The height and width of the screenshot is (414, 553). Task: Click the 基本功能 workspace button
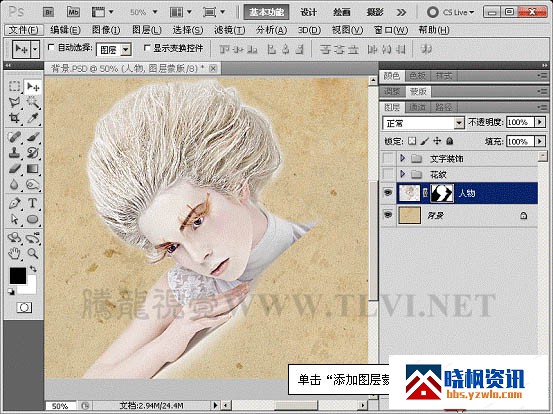pyautogui.click(x=267, y=12)
